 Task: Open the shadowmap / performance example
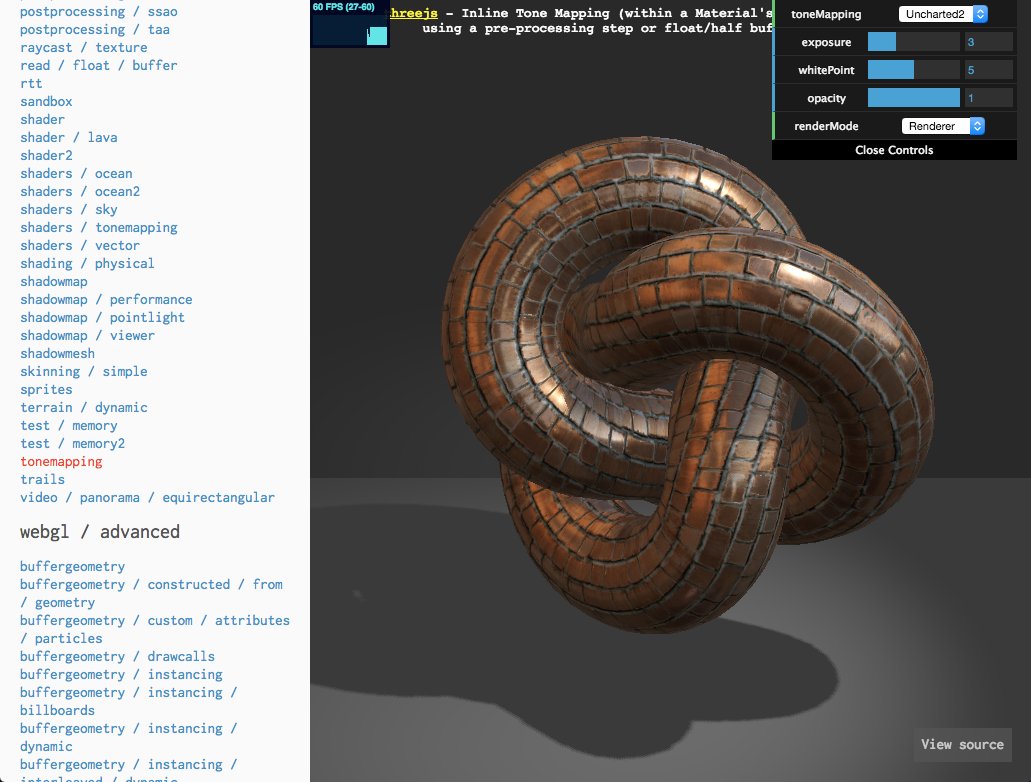coord(106,299)
